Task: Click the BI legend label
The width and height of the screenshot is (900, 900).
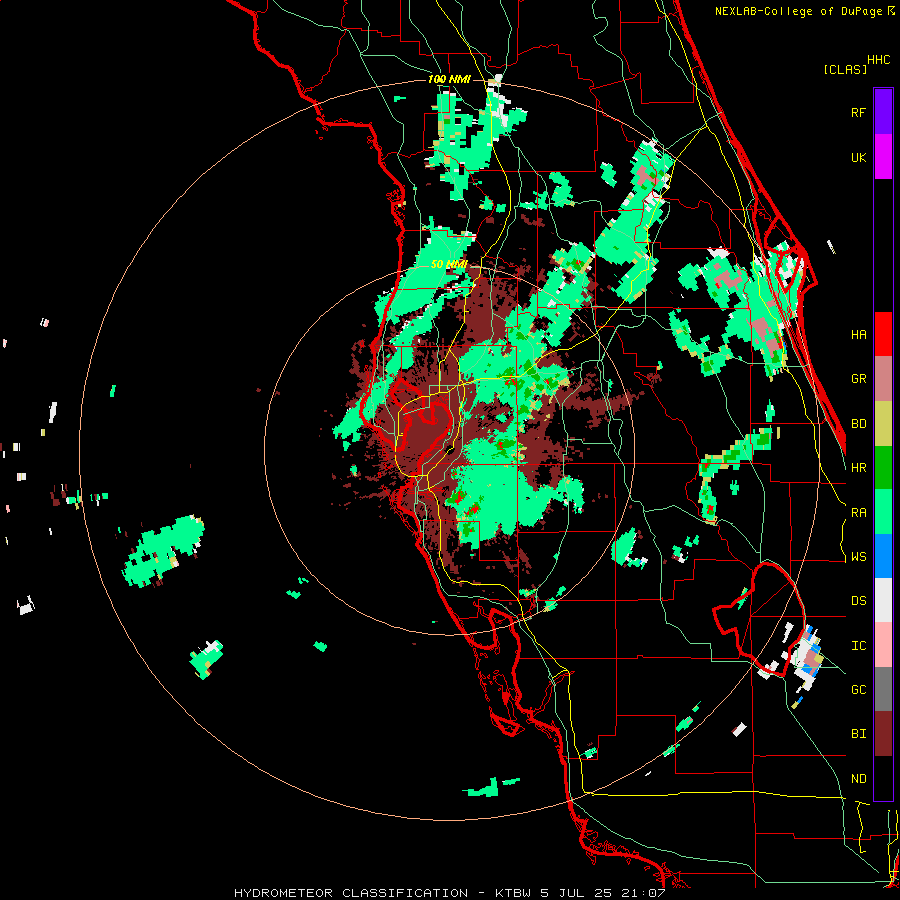Action: (x=858, y=734)
